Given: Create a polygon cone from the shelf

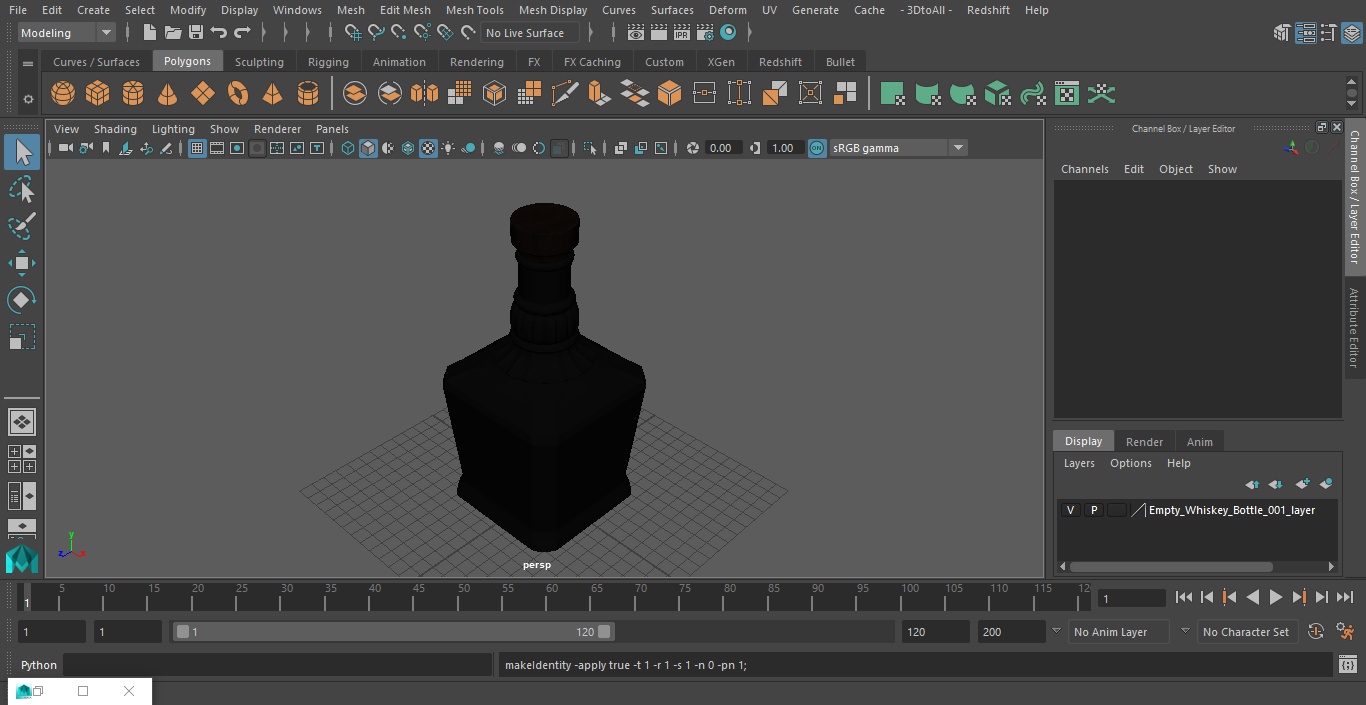Looking at the screenshot, I should click(x=168, y=94).
